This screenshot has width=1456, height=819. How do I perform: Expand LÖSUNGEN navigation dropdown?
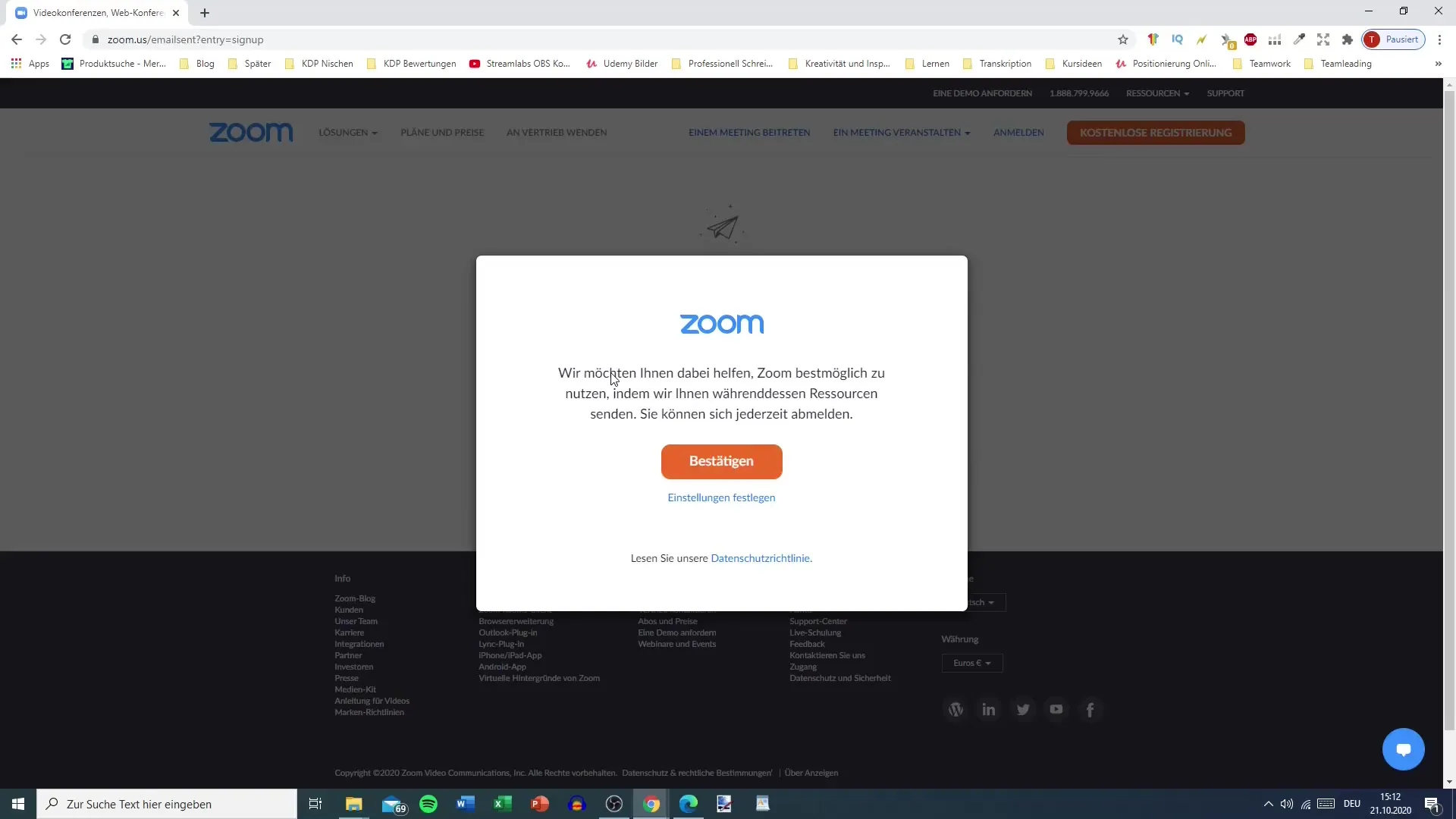(x=347, y=132)
